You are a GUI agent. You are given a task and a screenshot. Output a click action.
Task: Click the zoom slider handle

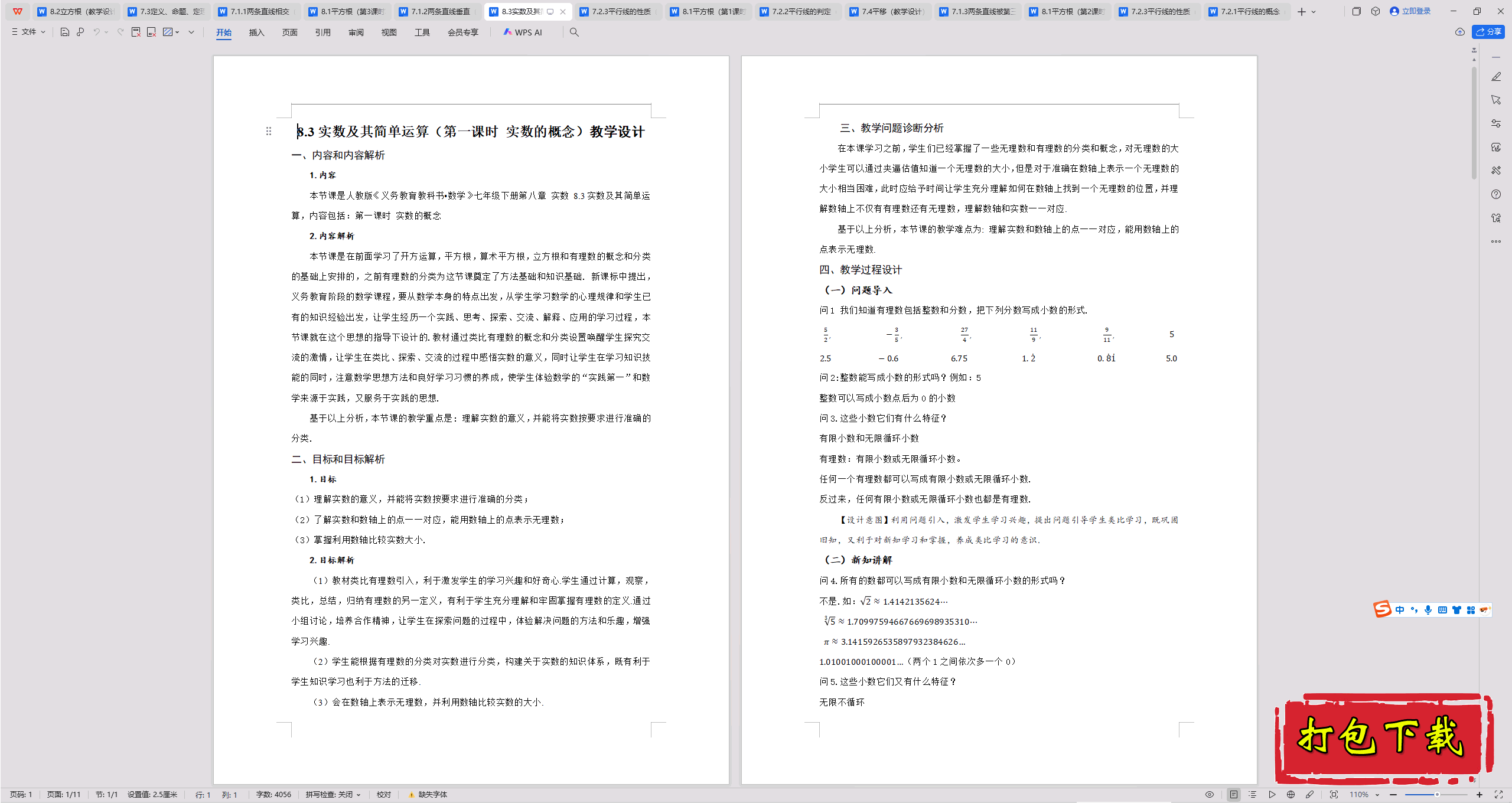[1437, 795]
